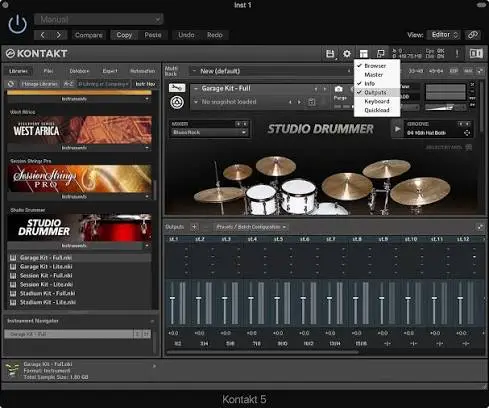The height and width of the screenshot is (408, 489).
Task: Add an output channel with plus icon
Action: point(194,227)
